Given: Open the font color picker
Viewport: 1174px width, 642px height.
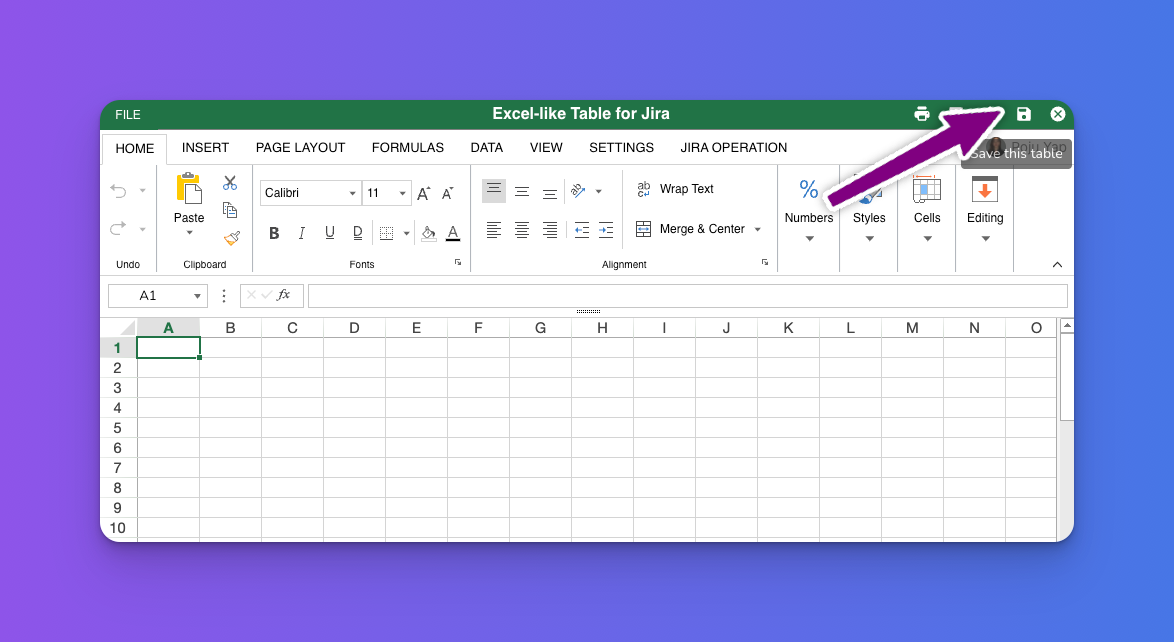Looking at the screenshot, I should click(452, 232).
